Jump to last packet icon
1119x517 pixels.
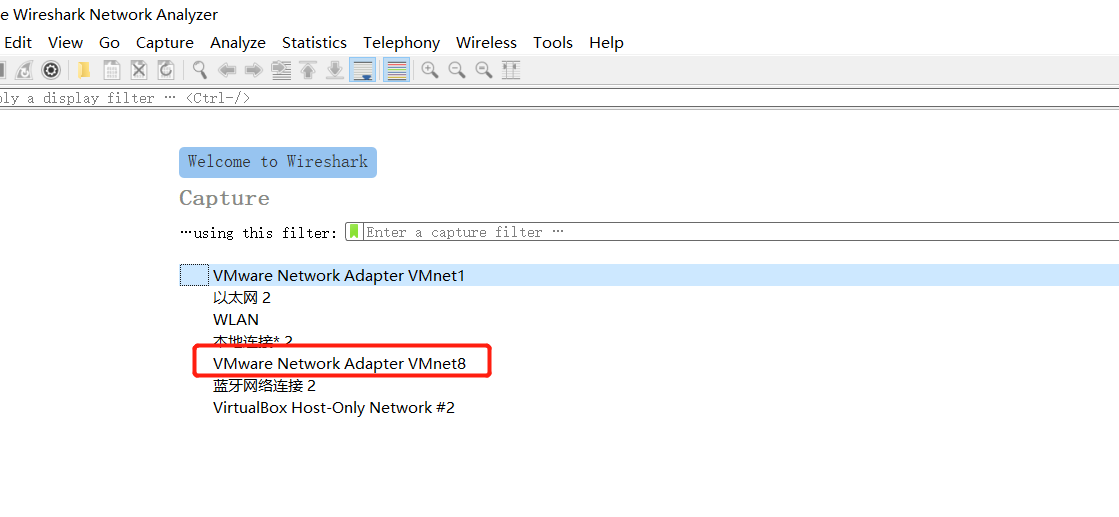point(335,70)
